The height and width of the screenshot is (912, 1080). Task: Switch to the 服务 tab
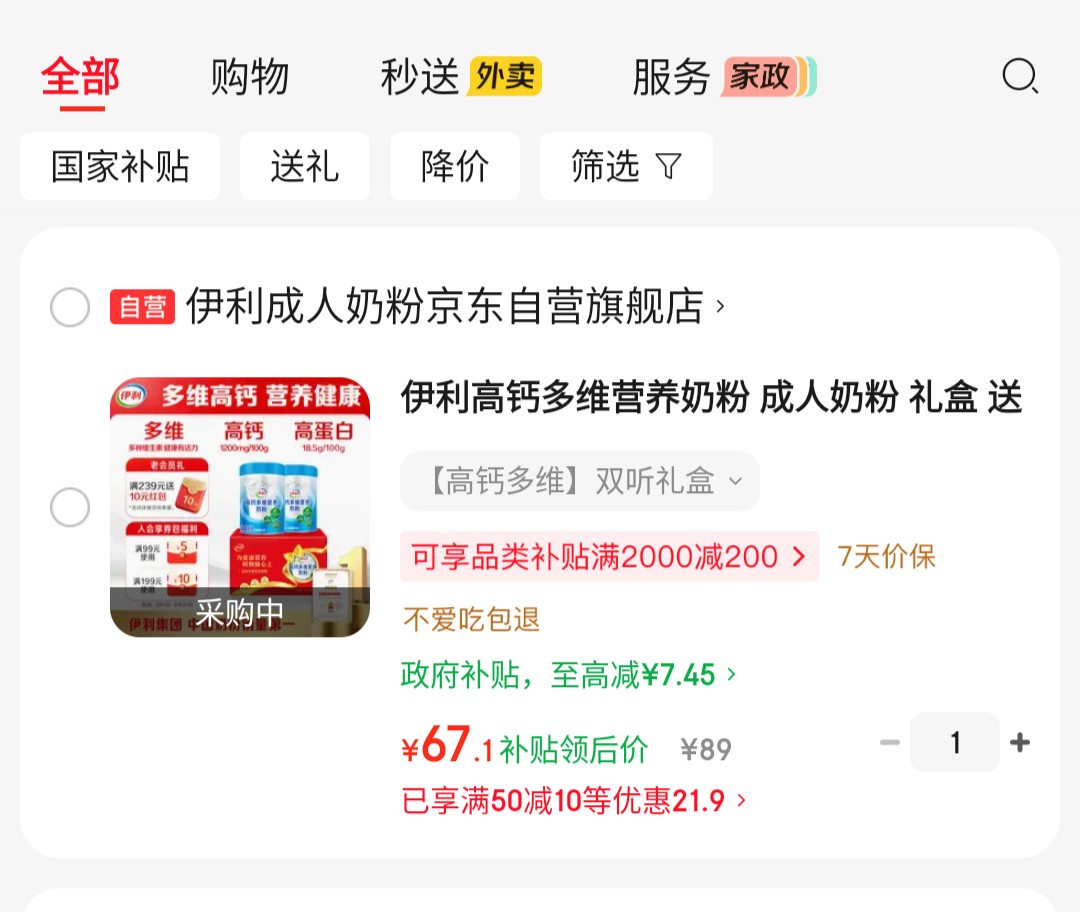point(671,76)
